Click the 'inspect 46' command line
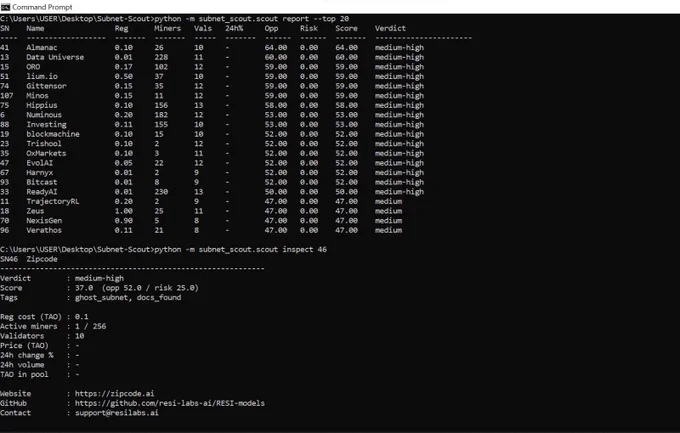This screenshot has width=680, height=433. tap(241, 249)
